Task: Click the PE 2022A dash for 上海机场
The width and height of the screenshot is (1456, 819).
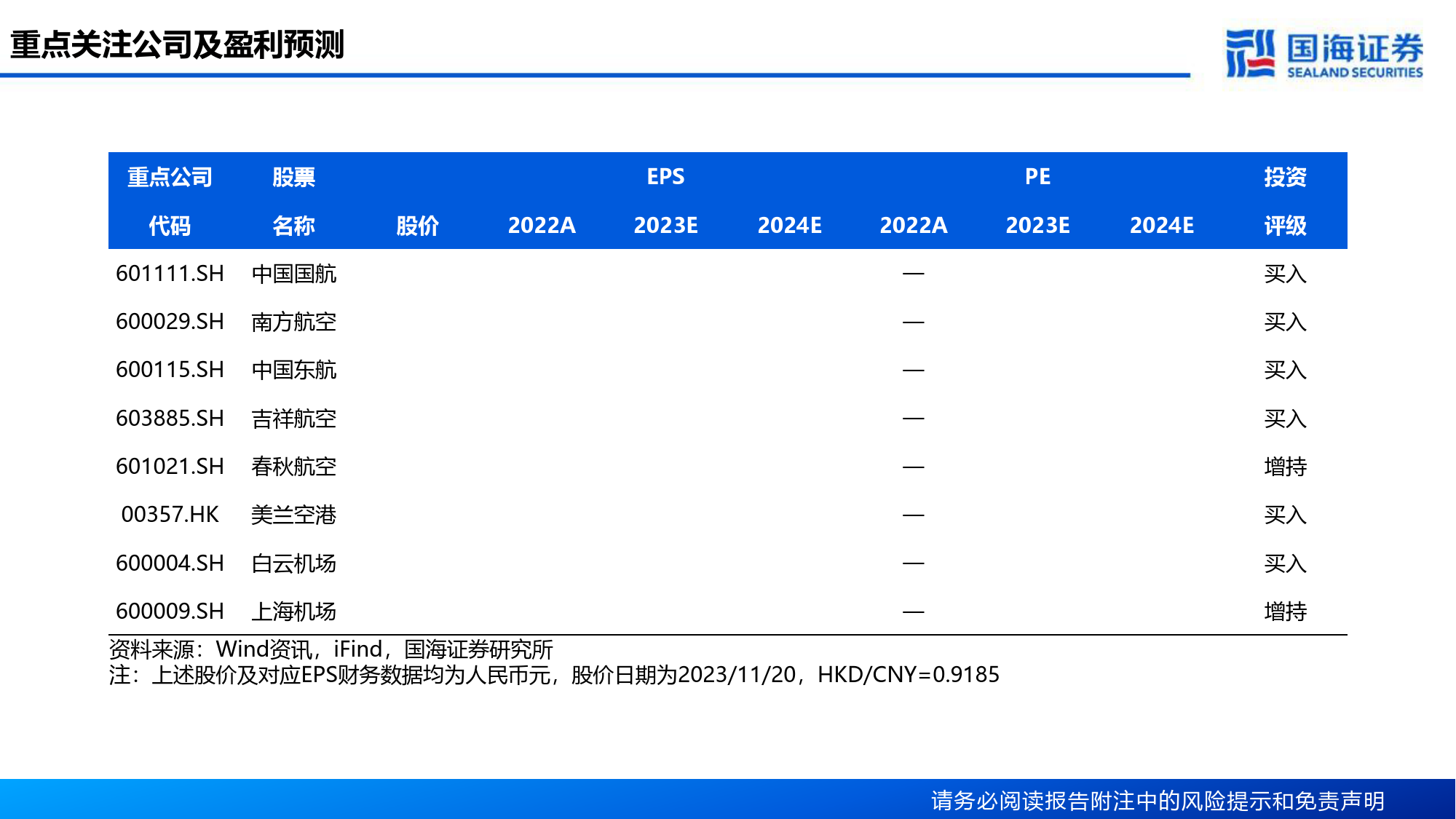Action: coord(914,612)
